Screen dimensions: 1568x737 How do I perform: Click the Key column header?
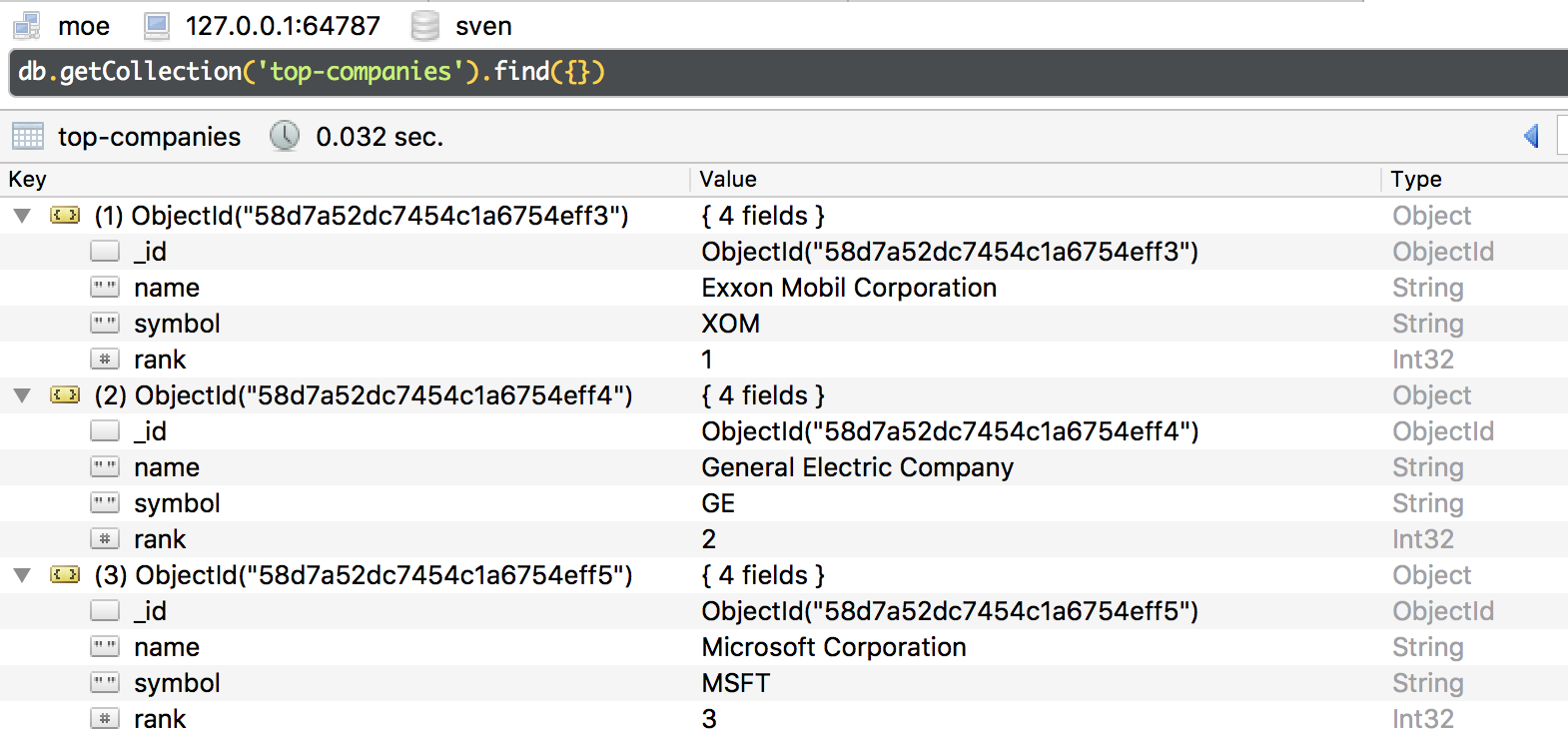click(x=28, y=180)
